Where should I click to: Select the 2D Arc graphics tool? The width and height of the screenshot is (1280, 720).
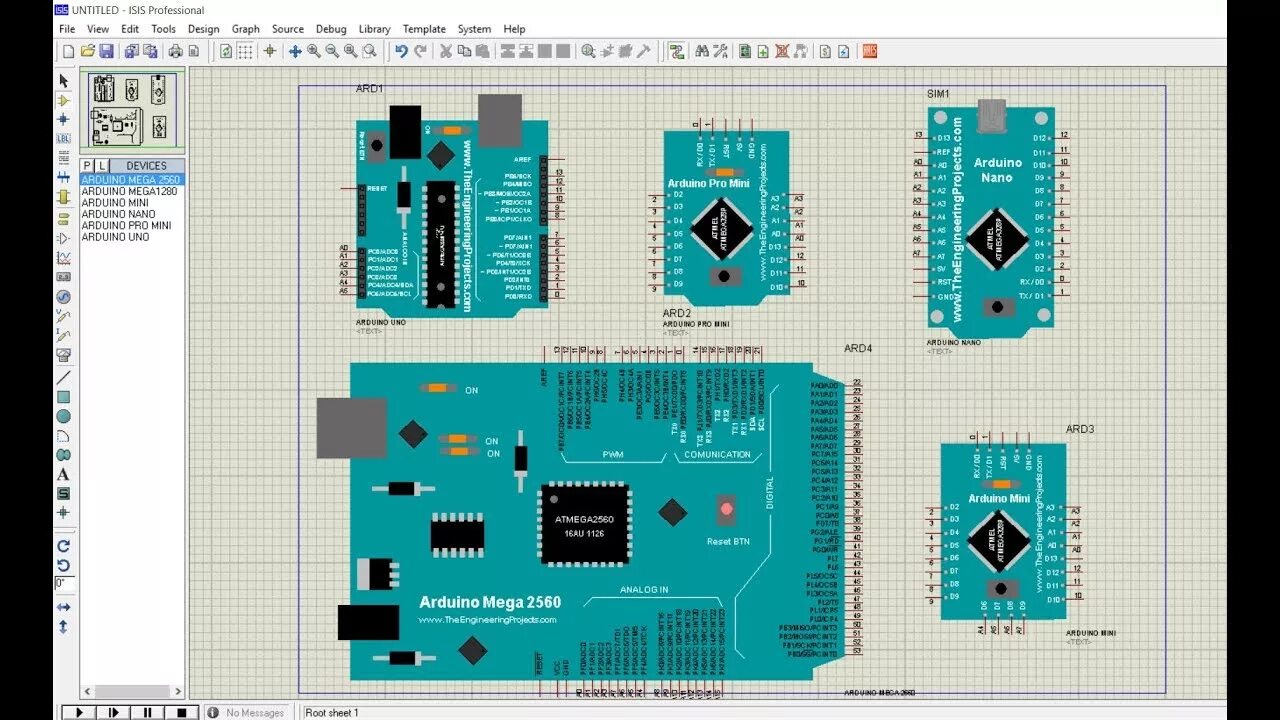tap(64, 435)
